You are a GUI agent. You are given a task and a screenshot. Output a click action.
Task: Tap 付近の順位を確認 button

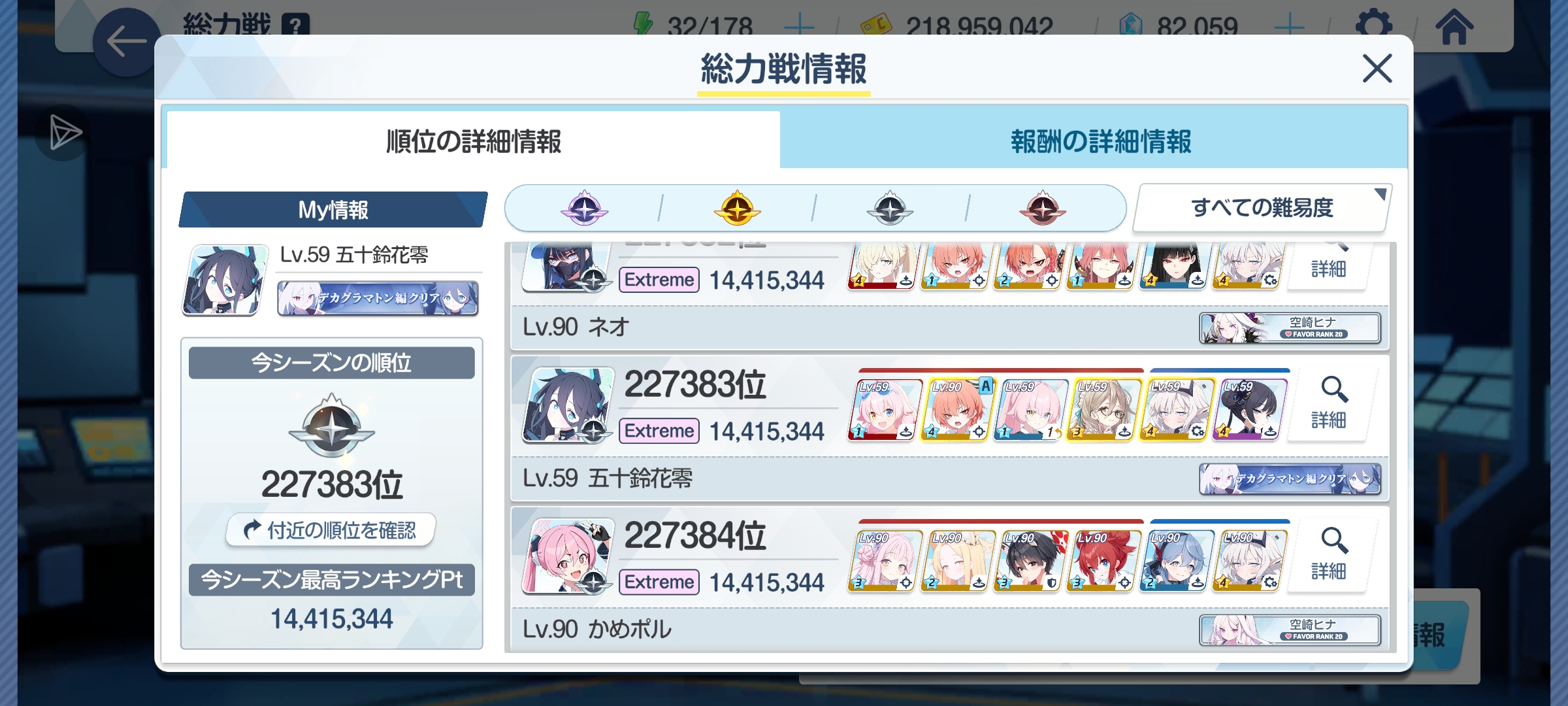tap(331, 529)
